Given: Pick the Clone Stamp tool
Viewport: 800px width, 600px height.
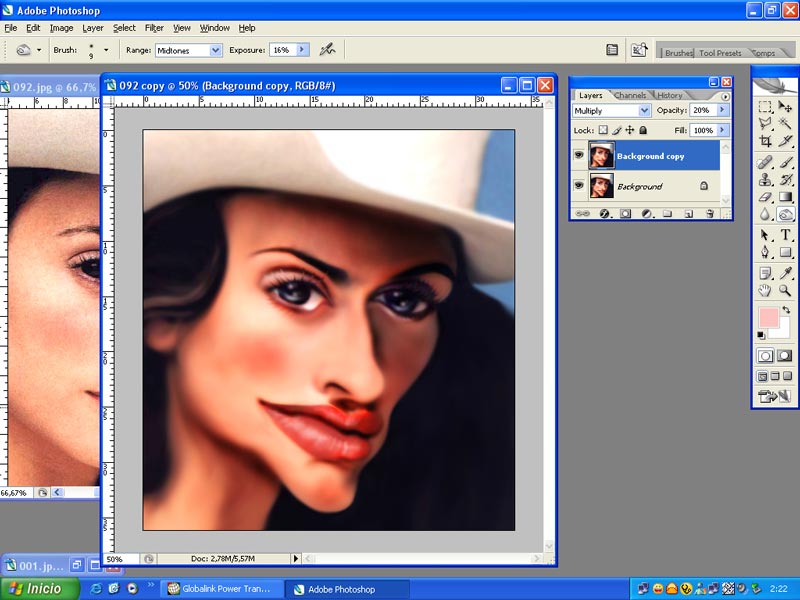Looking at the screenshot, I should (x=765, y=179).
